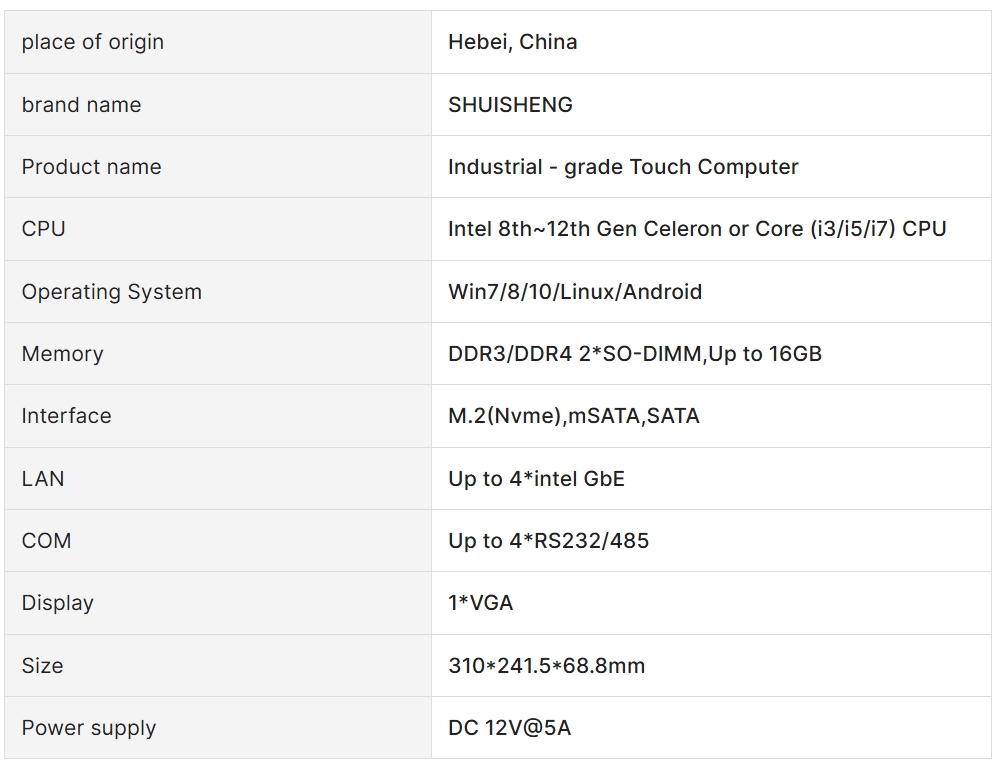Select the 310*241.5*68.8mm size value
This screenshot has height=765, width=1003.
[547, 666]
